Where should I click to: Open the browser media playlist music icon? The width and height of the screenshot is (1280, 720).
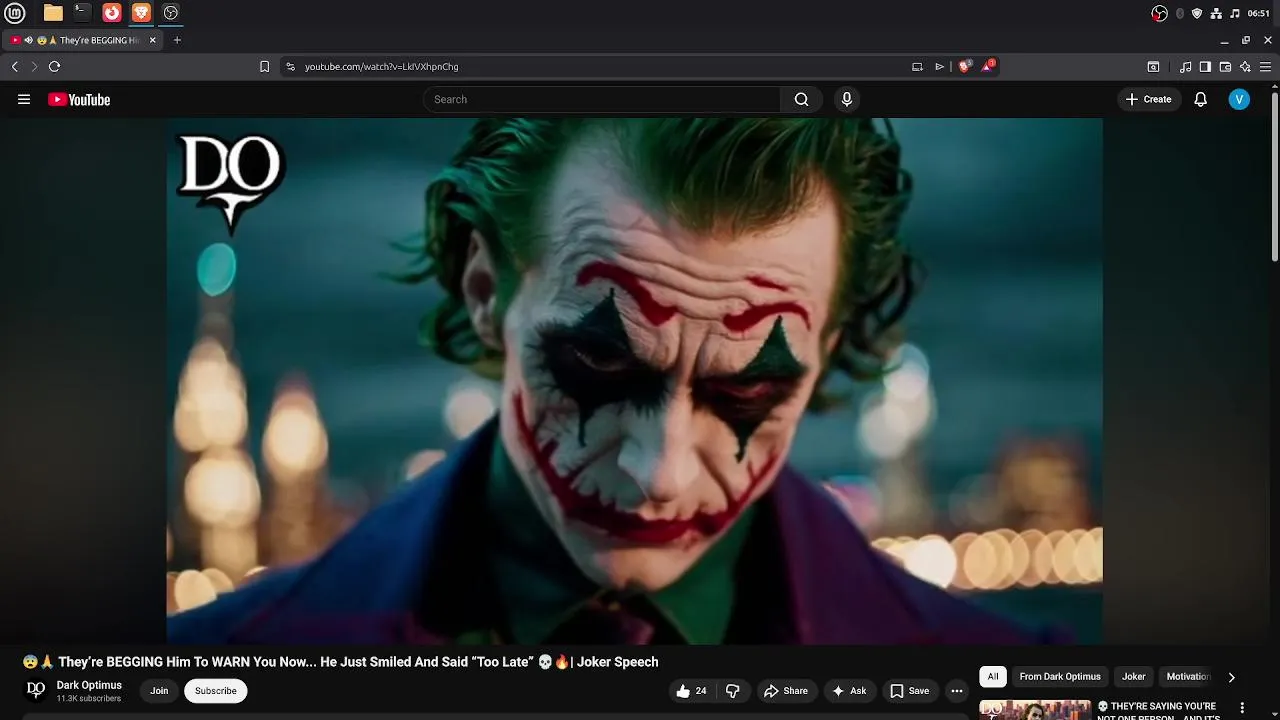point(1186,67)
